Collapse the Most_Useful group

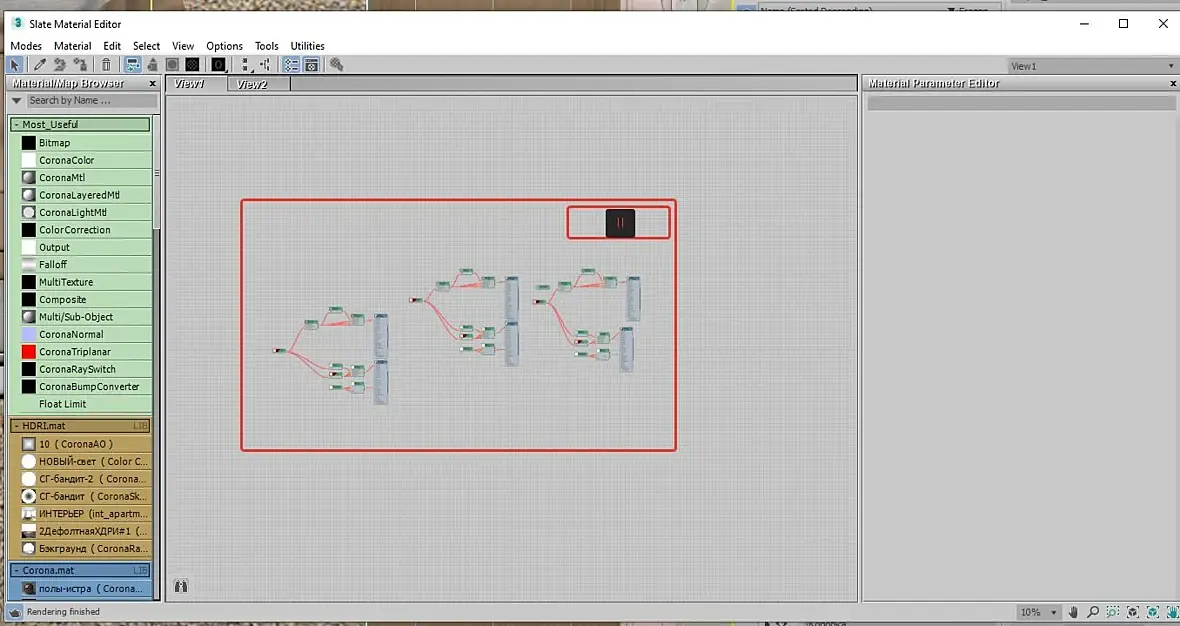[x=17, y=124]
